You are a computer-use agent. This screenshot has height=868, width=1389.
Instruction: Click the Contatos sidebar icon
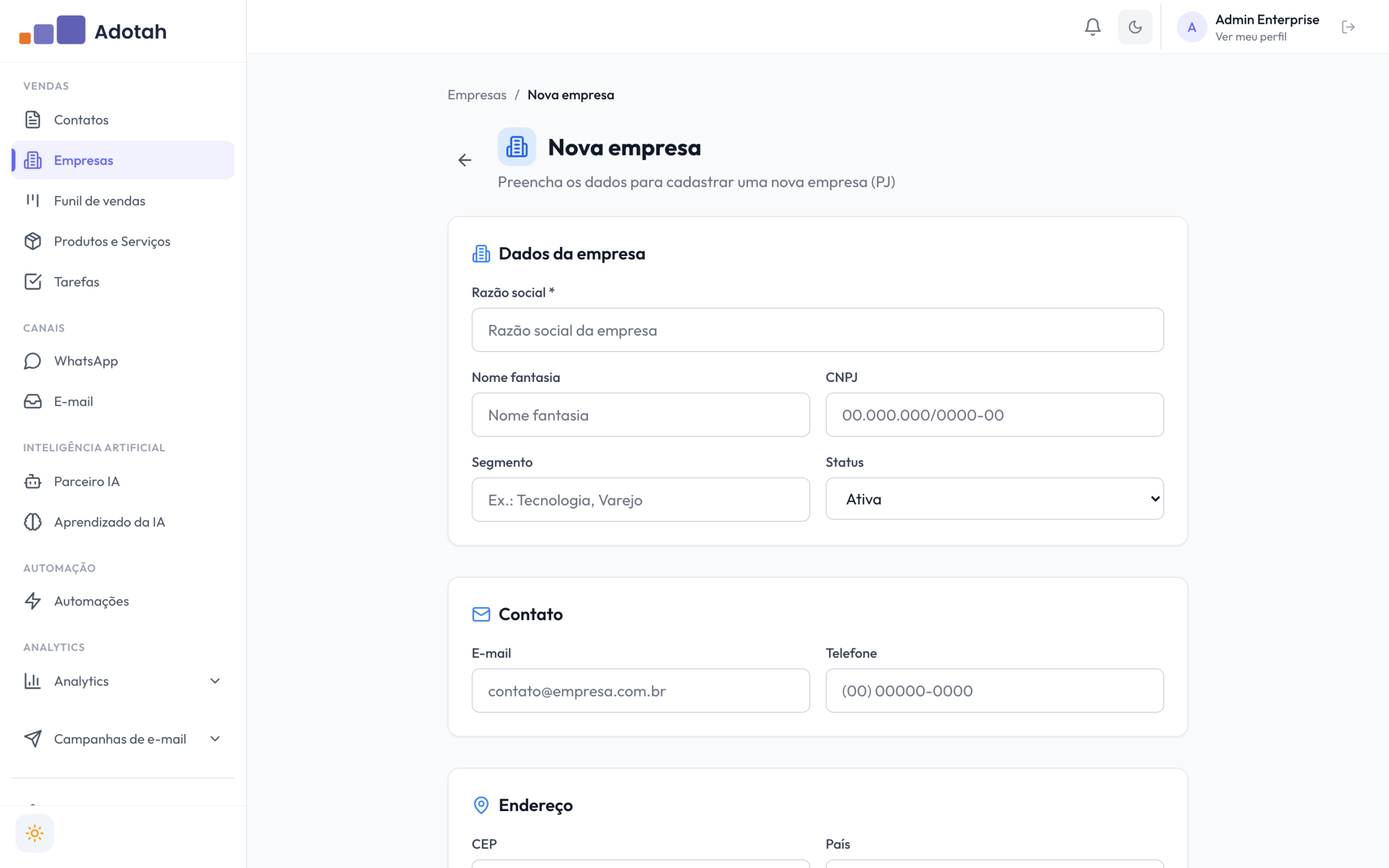click(x=33, y=119)
